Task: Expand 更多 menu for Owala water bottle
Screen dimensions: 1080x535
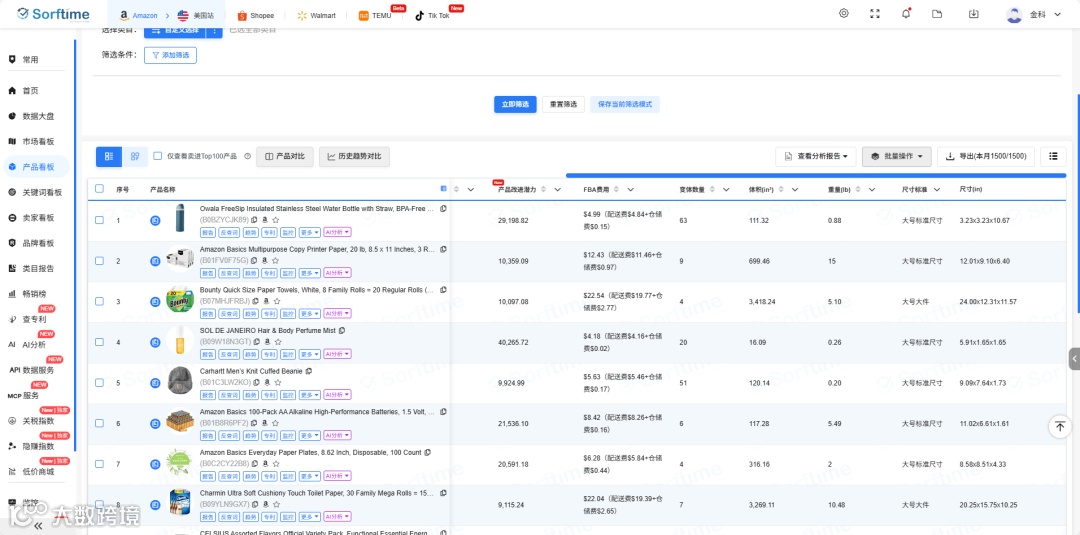Action: tap(309, 233)
